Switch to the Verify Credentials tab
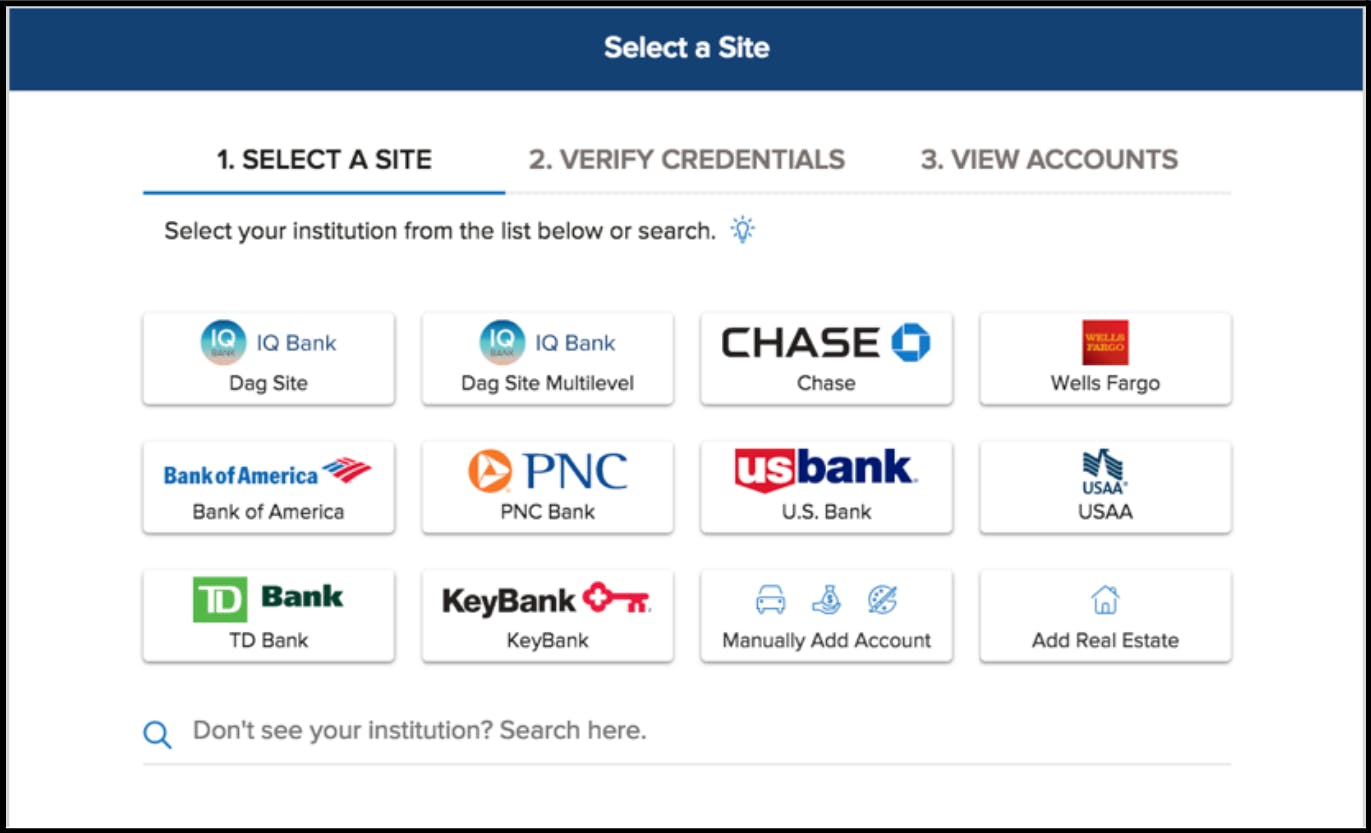 (687, 160)
